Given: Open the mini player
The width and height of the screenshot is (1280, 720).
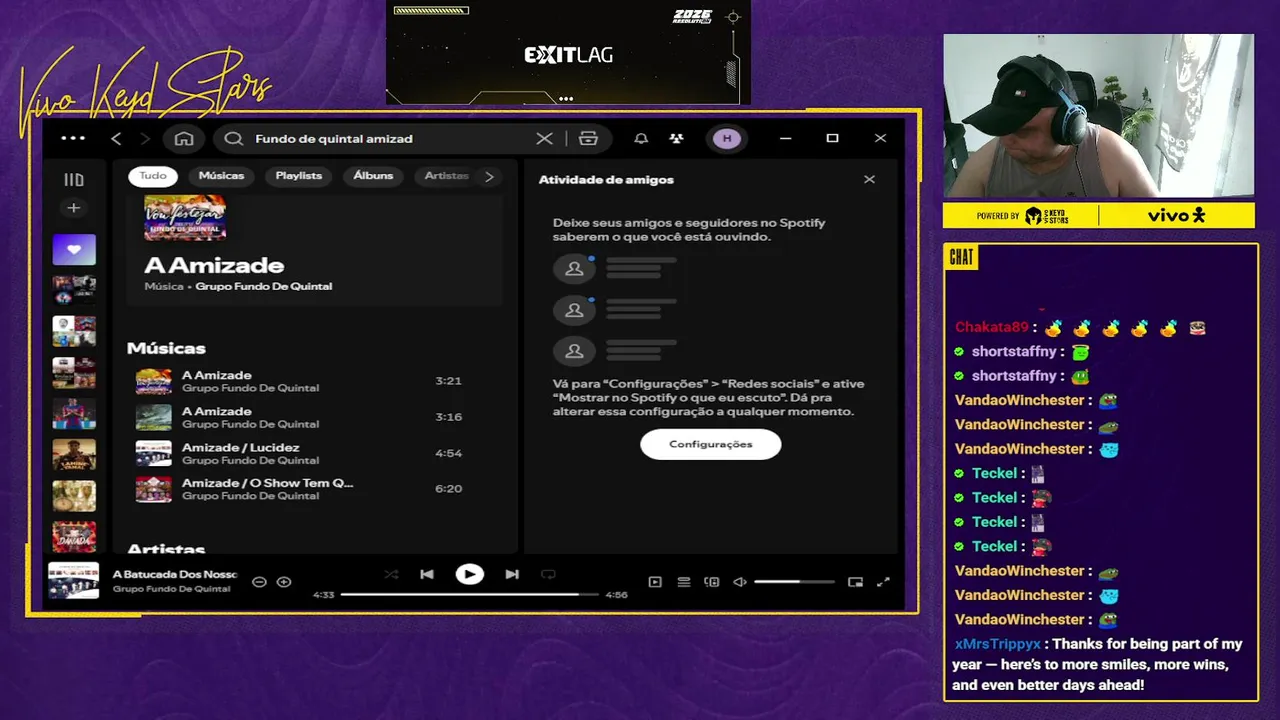Looking at the screenshot, I should pos(855,582).
